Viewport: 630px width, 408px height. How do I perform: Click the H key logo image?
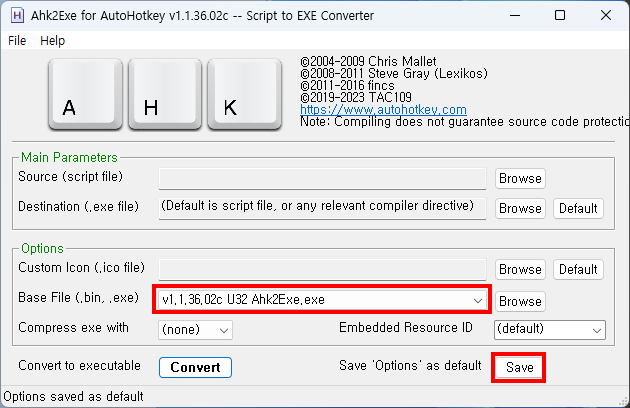point(165,94)
